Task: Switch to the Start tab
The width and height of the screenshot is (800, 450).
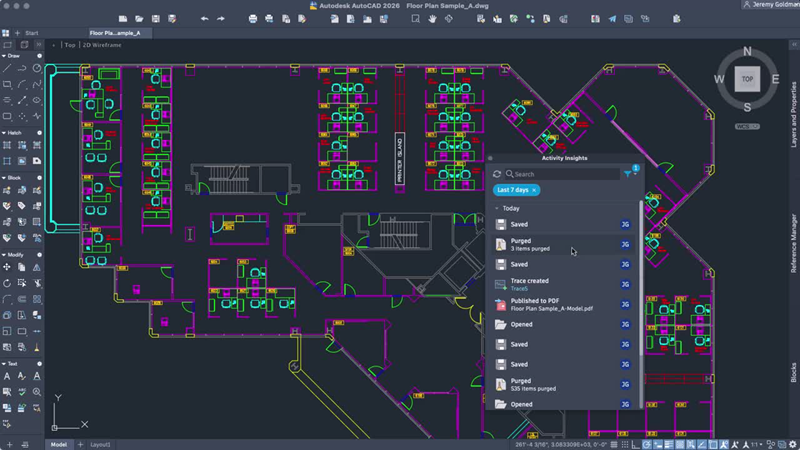Action: 32,33
